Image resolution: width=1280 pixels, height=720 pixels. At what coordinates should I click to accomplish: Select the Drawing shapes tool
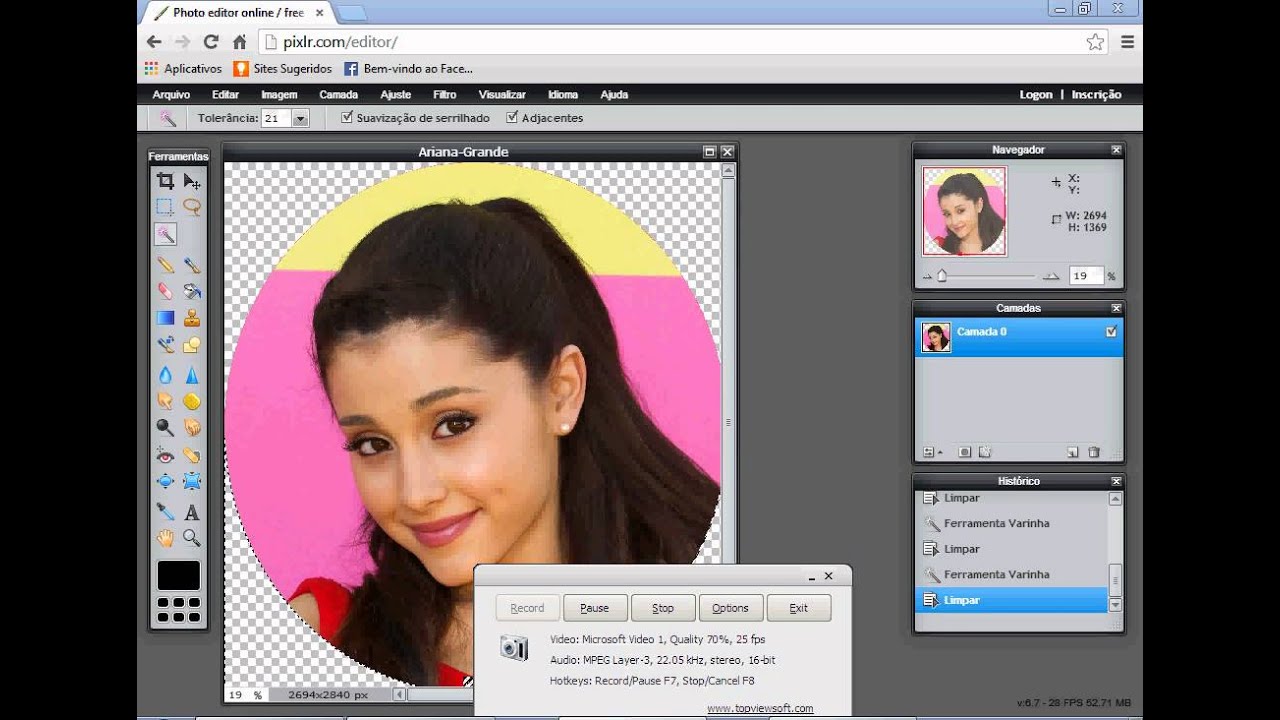point(192,345)
